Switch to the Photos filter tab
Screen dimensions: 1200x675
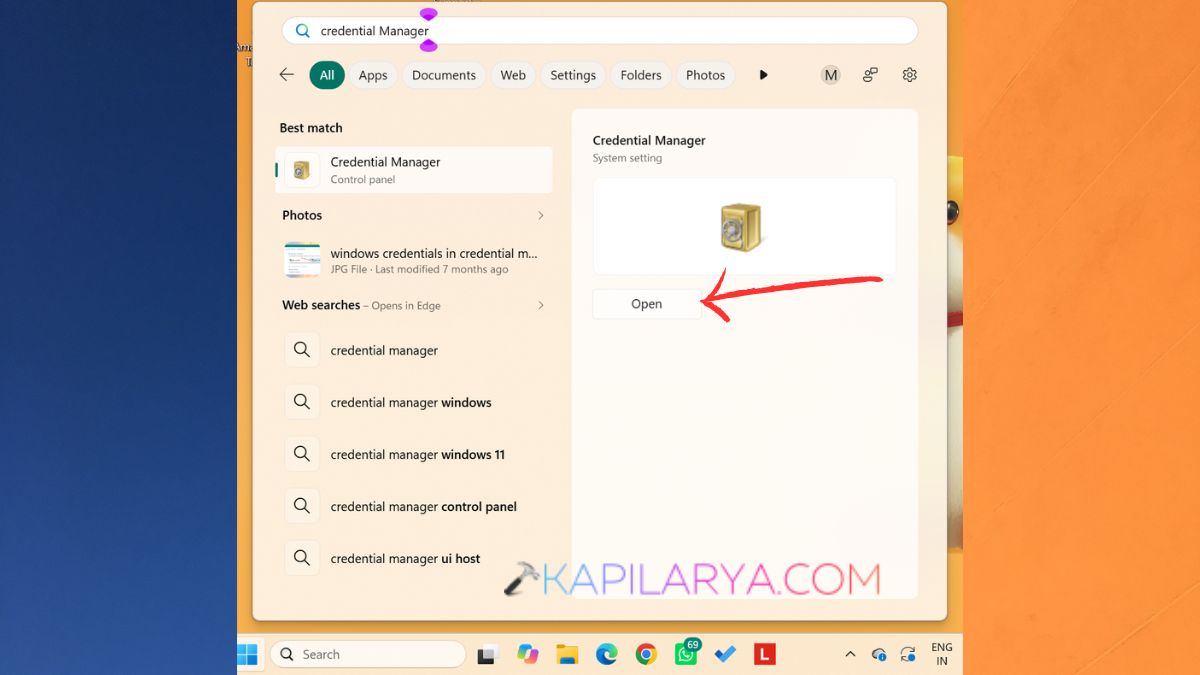click(x=706, y=75)
